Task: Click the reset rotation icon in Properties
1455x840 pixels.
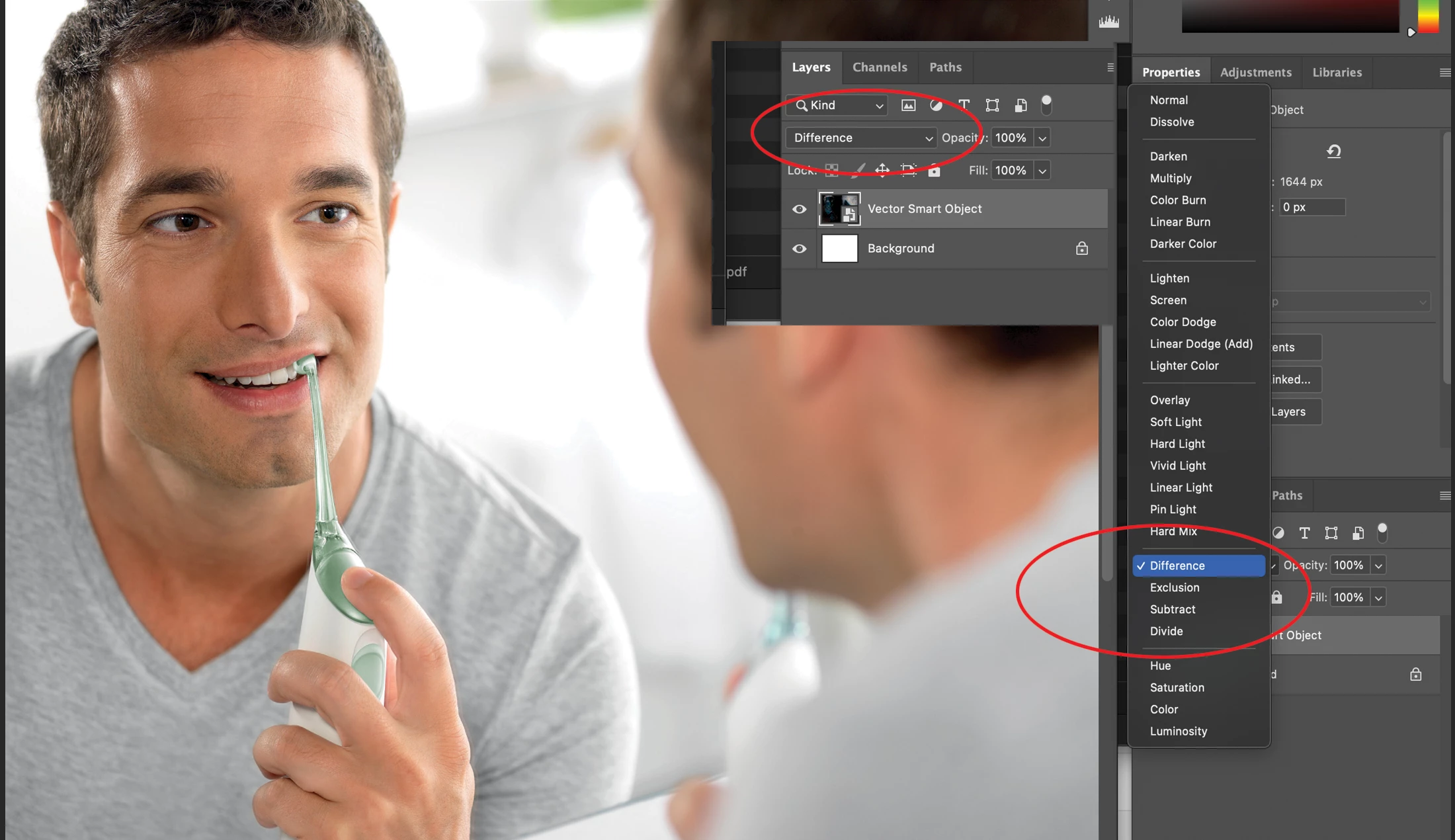Action: coord(1333,151)
